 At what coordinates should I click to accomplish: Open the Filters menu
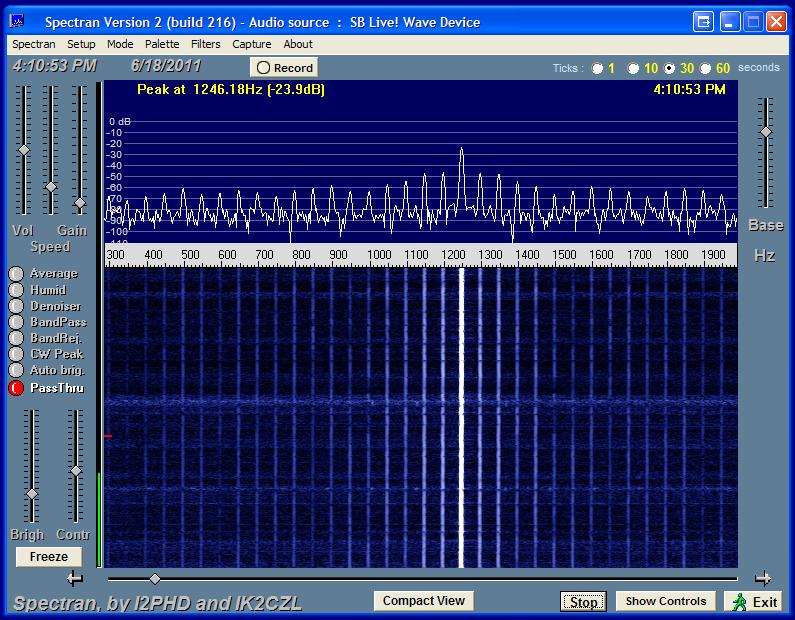point(205,44)
